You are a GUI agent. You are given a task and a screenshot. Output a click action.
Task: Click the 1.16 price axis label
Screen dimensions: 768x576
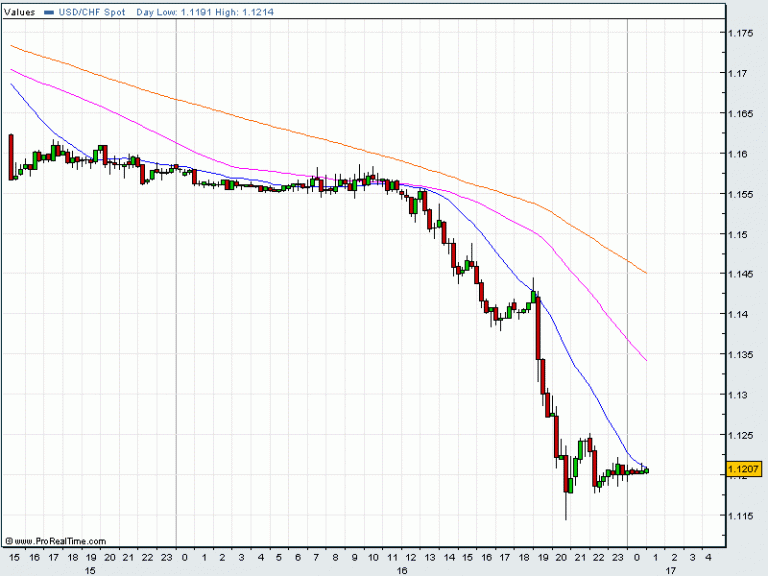pos(739,154)
